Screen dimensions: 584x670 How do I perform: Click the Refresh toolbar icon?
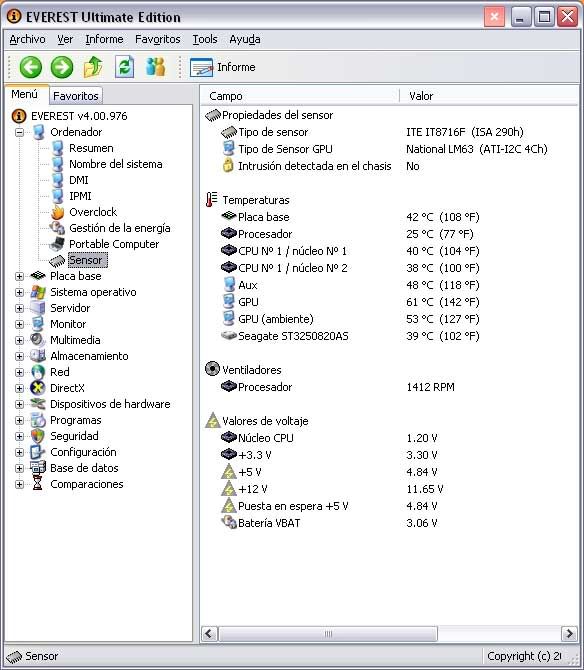(x=124, y=67)
